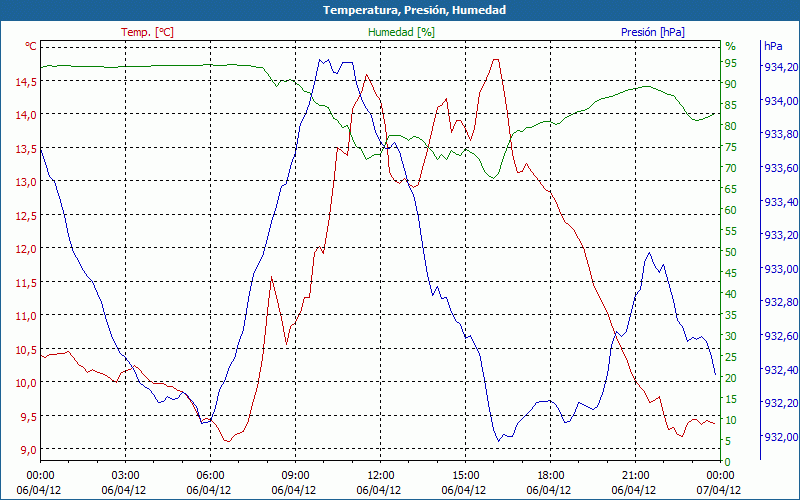Click the '%' unit label on humidity axis
Screen dimensions: 800x500
[x=731, y=46]
